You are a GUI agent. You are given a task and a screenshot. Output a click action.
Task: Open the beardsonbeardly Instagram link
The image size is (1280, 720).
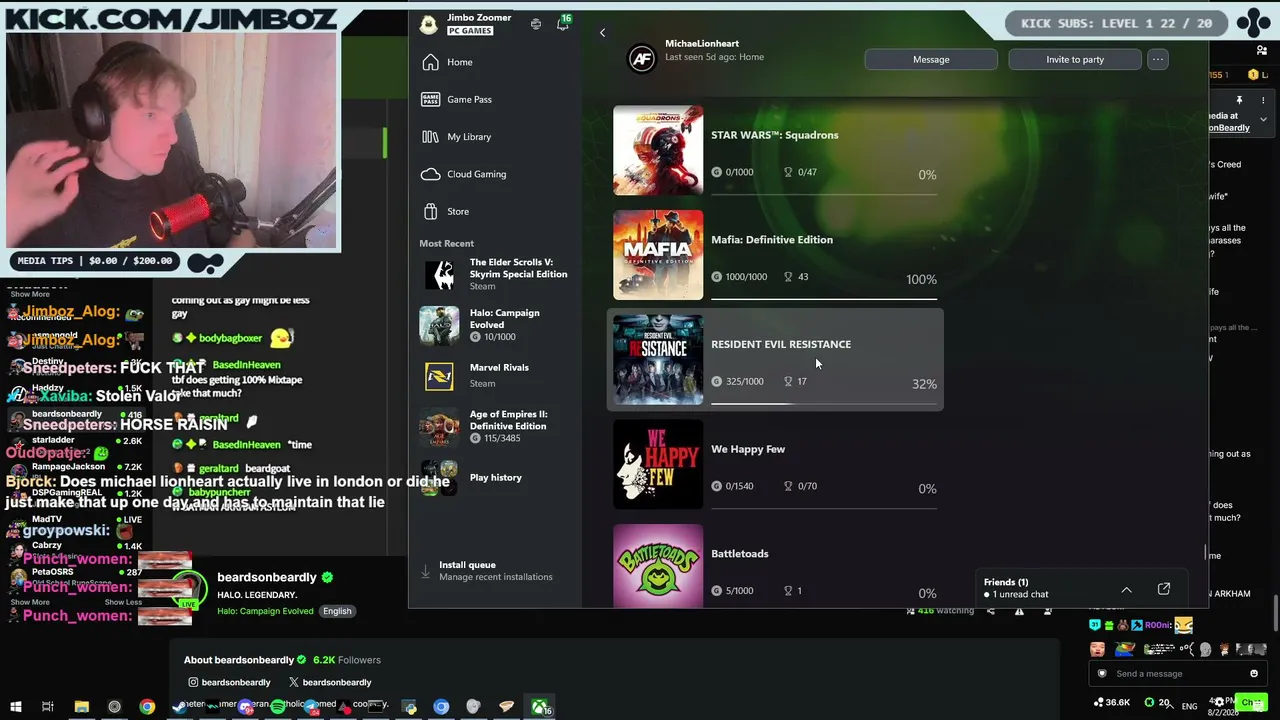[x=230, y=682]
